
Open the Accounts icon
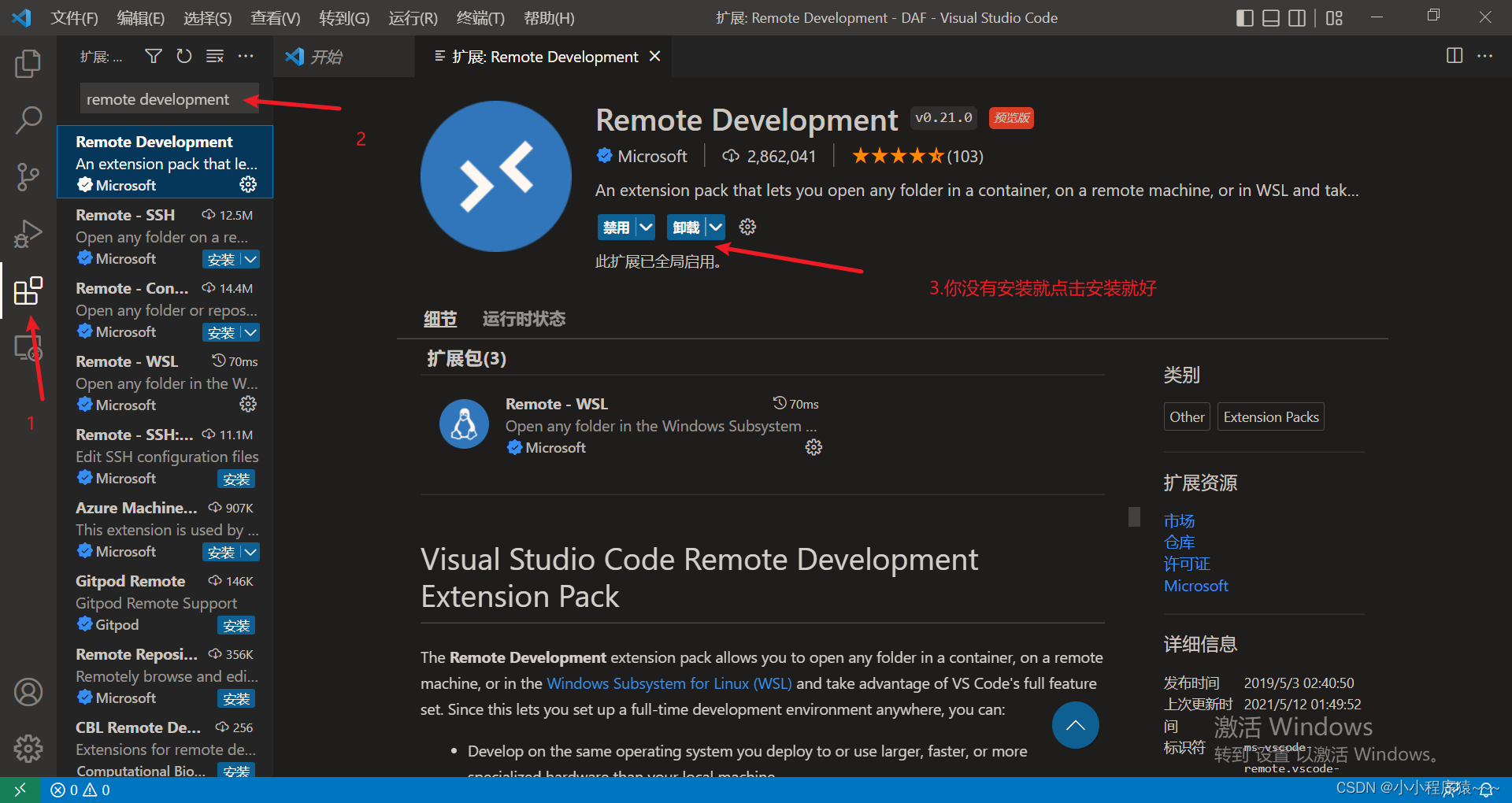[x=28, y=692]
